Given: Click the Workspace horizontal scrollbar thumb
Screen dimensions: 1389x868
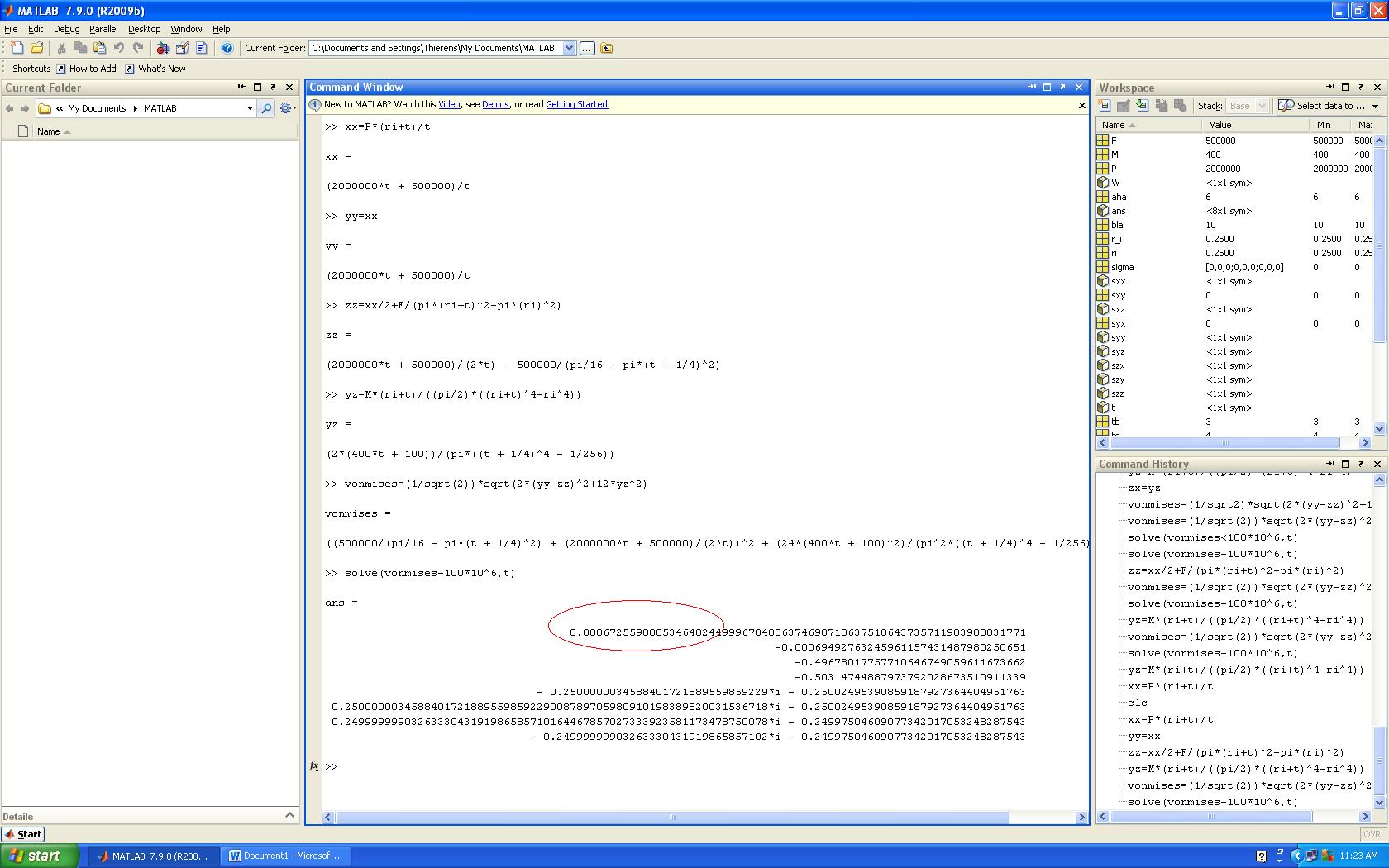Looking at the screenshot, I should 1225,443.
